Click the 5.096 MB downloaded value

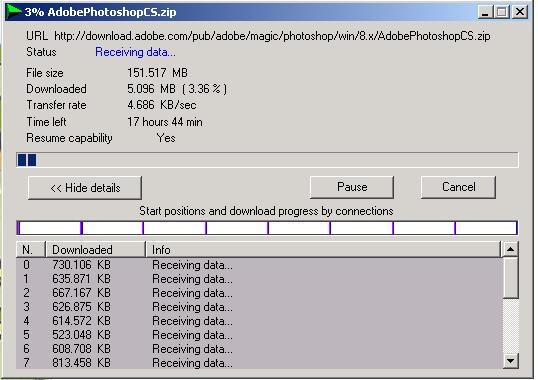coord(177,89)
